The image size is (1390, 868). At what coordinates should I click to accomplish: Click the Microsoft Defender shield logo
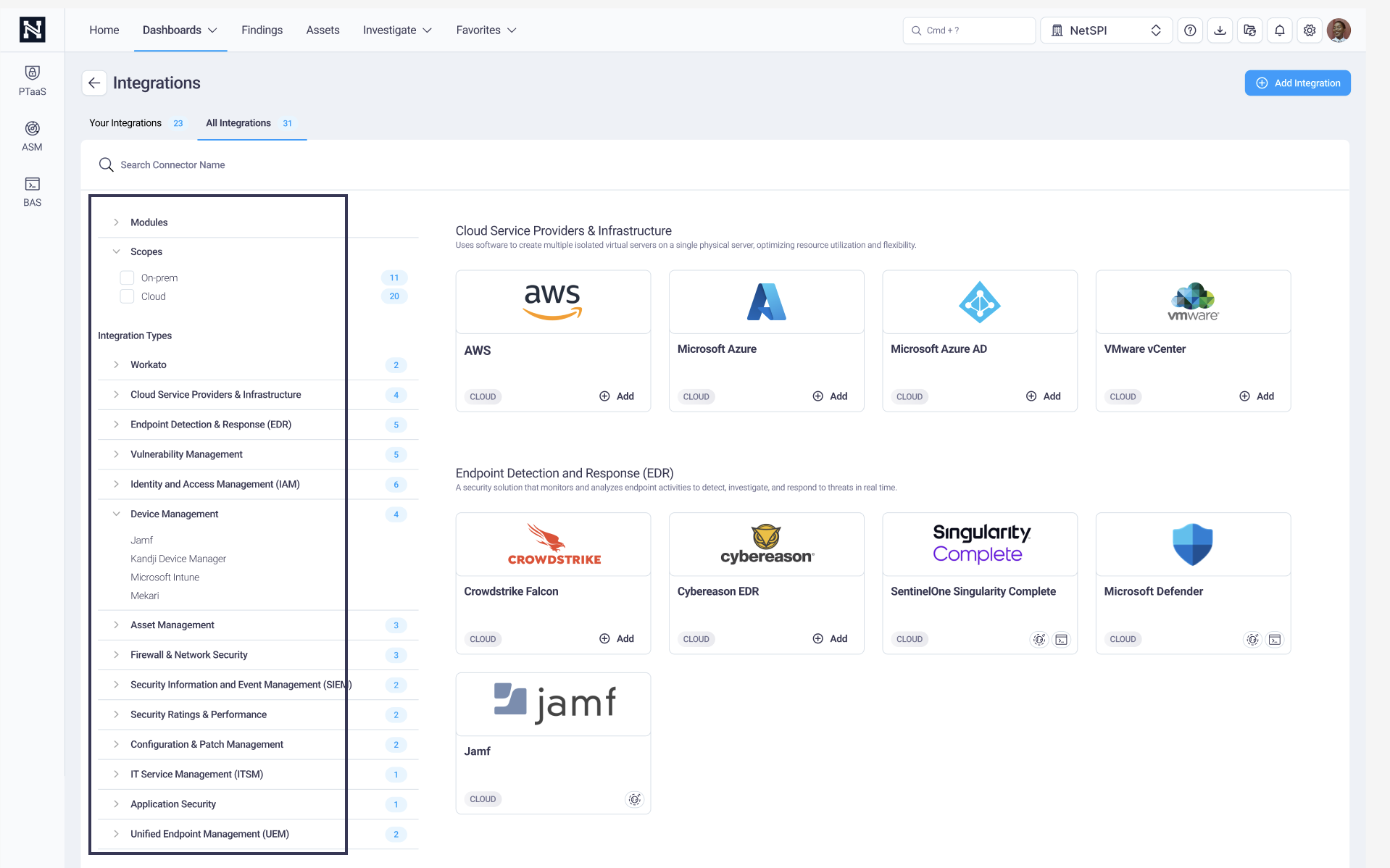click(x=1193, y=545)
